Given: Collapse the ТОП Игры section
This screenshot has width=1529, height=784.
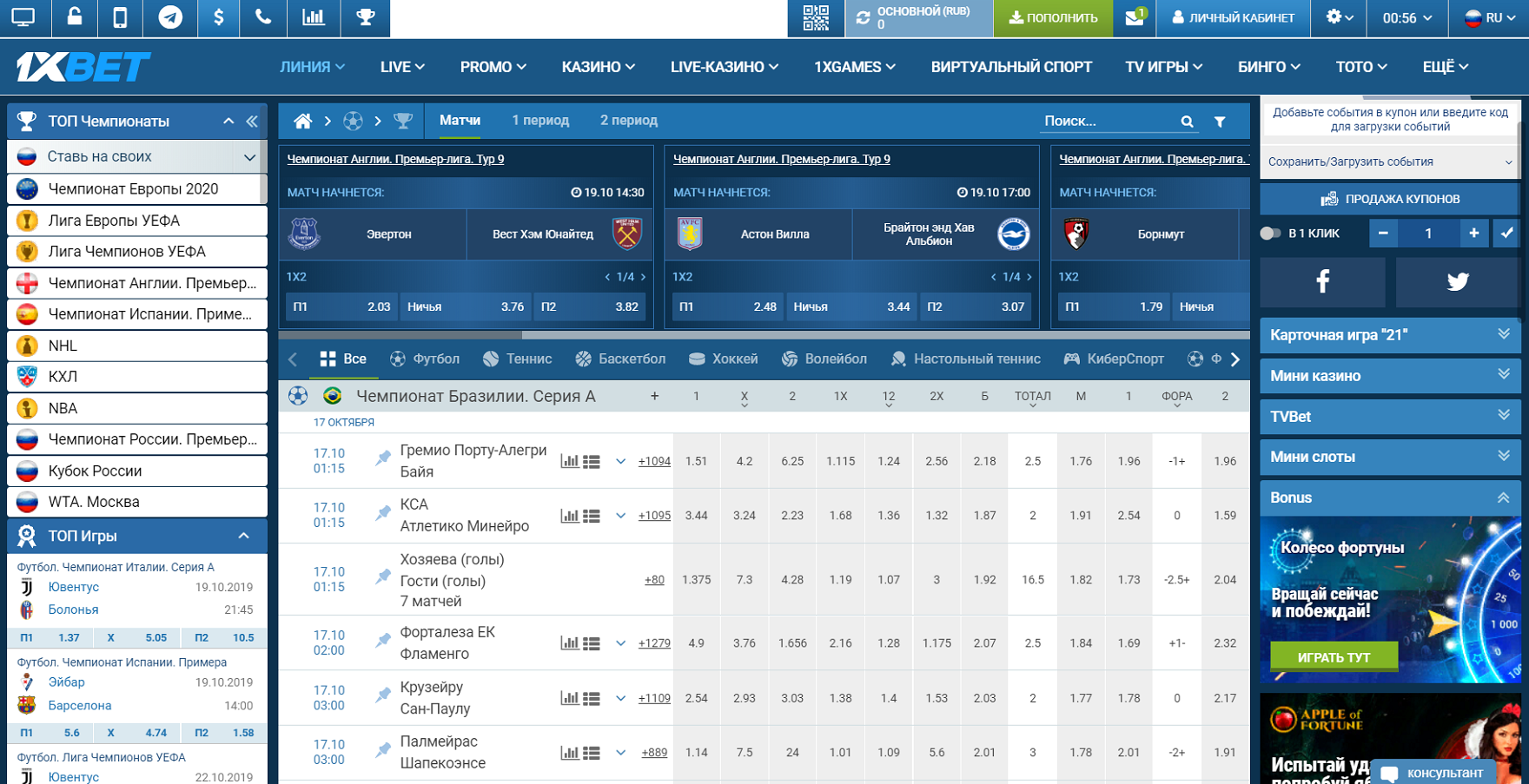Looking at the screenshot, I should pos(244,536).
